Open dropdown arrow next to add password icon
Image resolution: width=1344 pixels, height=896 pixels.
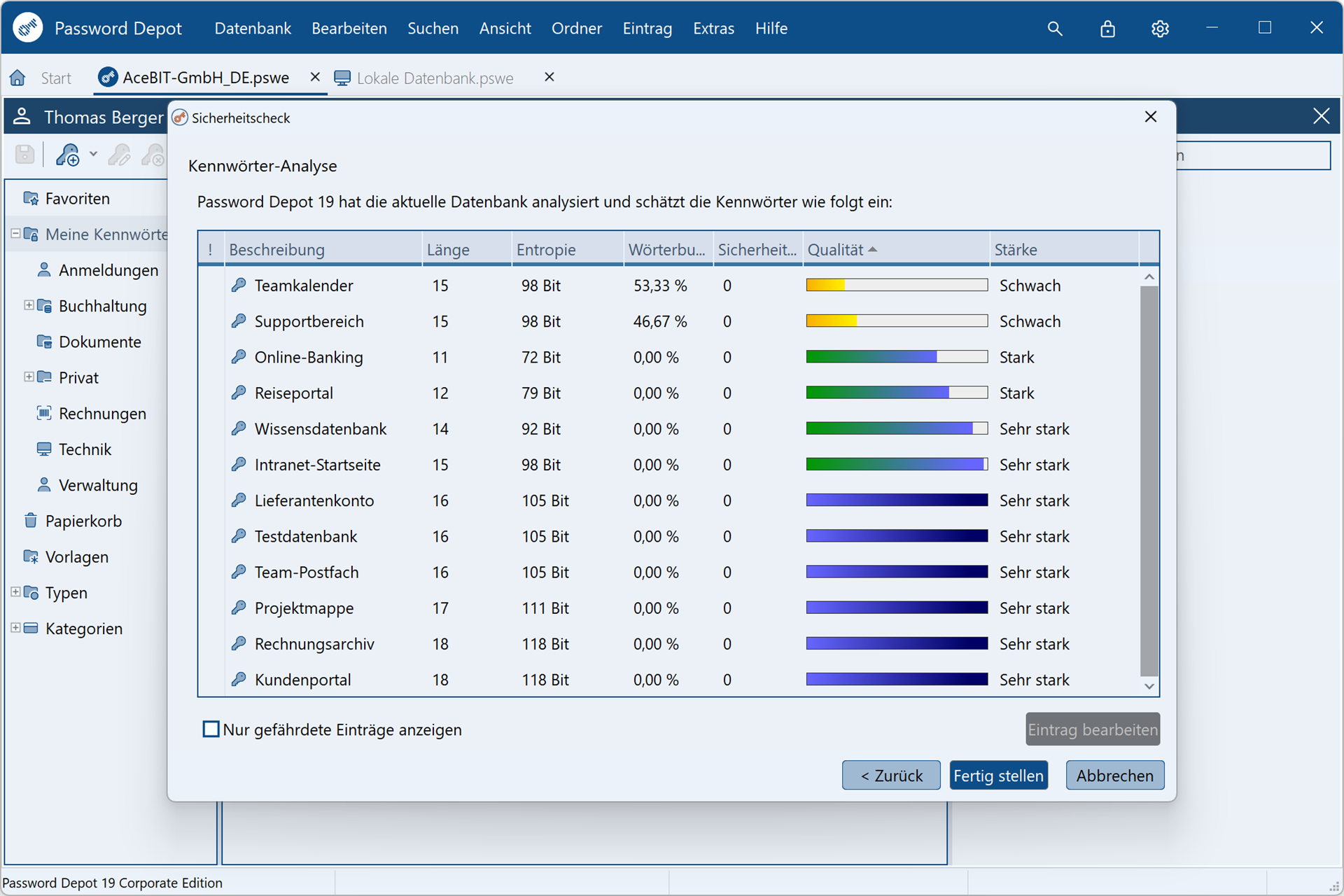93,154
